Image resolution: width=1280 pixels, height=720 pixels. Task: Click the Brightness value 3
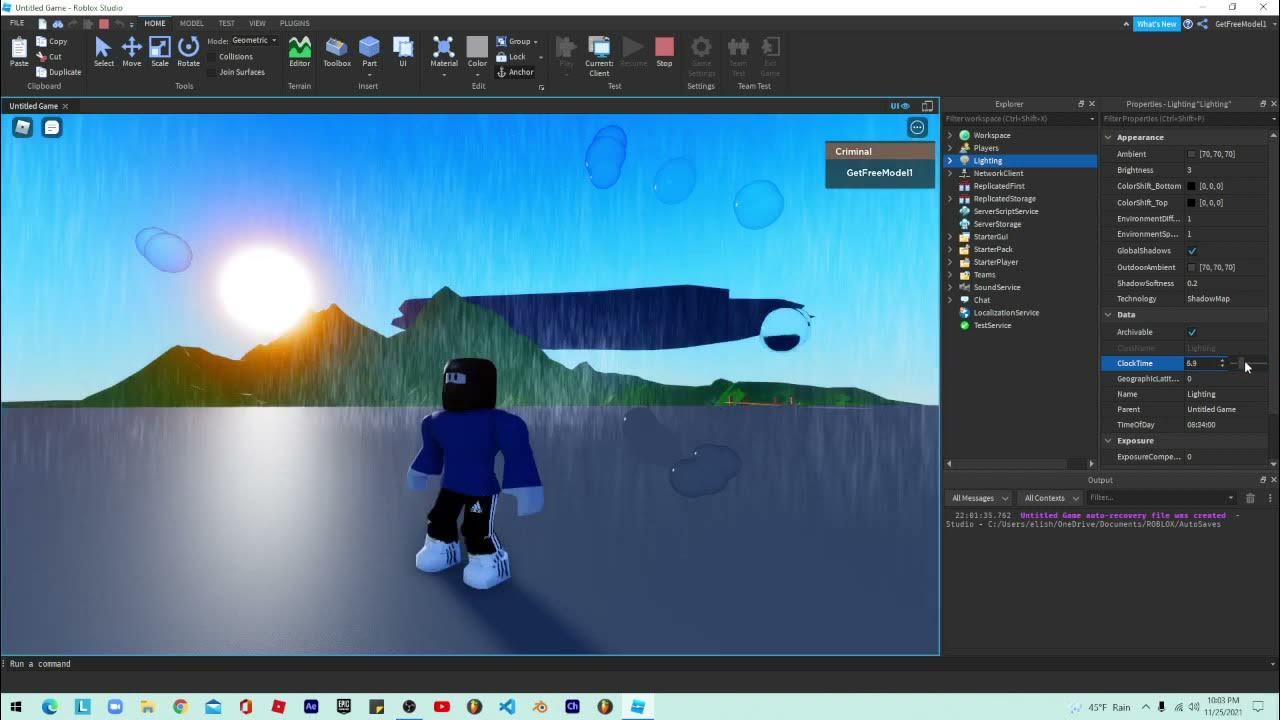click(x=1189, y=170)
